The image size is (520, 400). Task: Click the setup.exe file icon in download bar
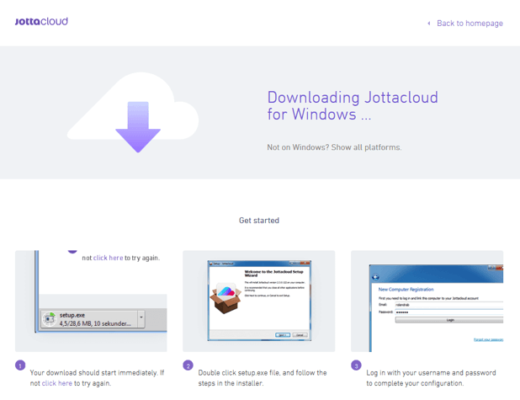click(x=50, y=319)
